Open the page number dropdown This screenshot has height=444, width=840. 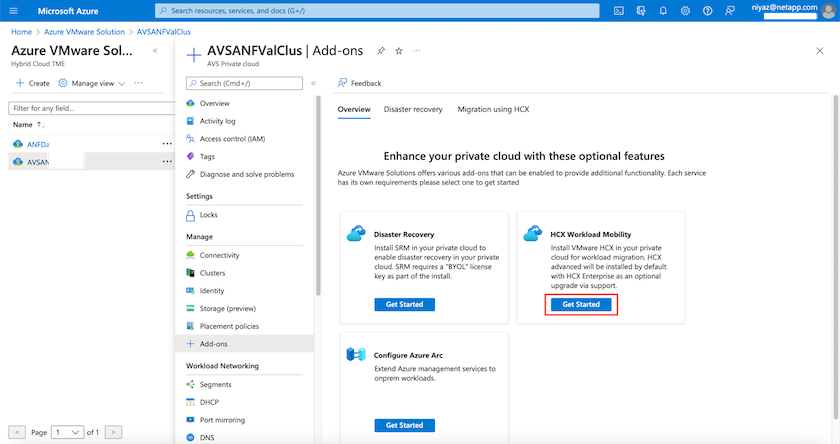pos(66,432)
